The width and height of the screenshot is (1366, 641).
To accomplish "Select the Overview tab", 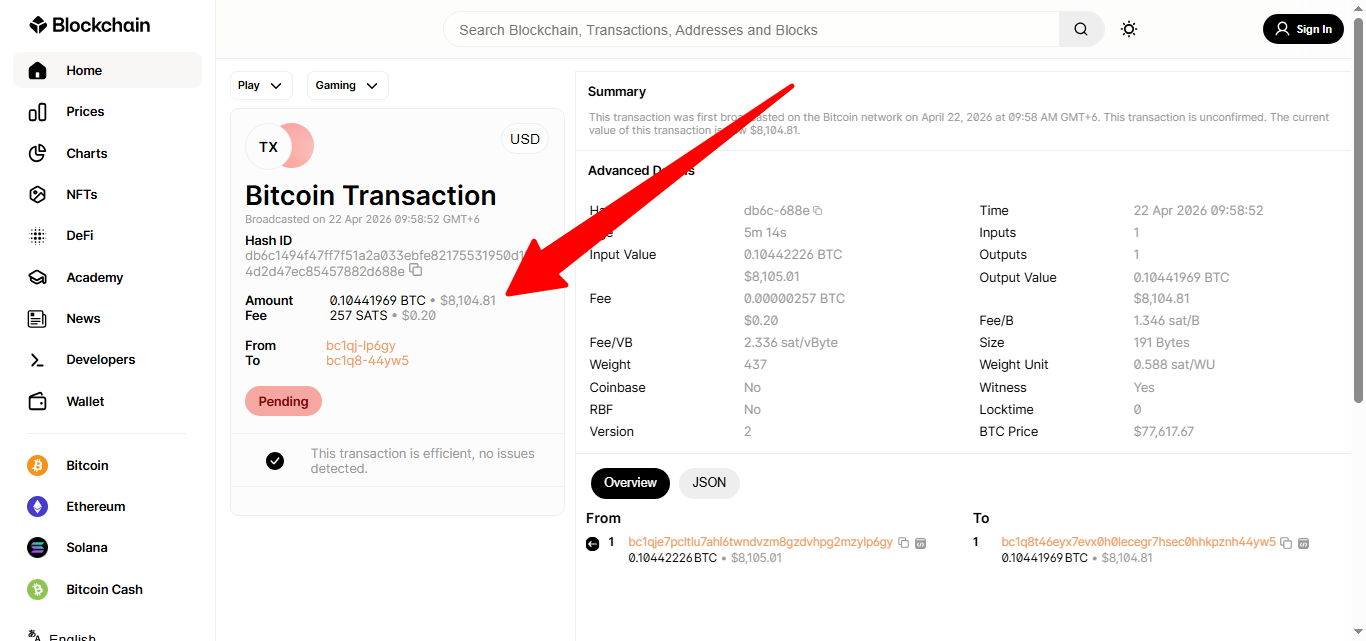I will click(630, 482).
